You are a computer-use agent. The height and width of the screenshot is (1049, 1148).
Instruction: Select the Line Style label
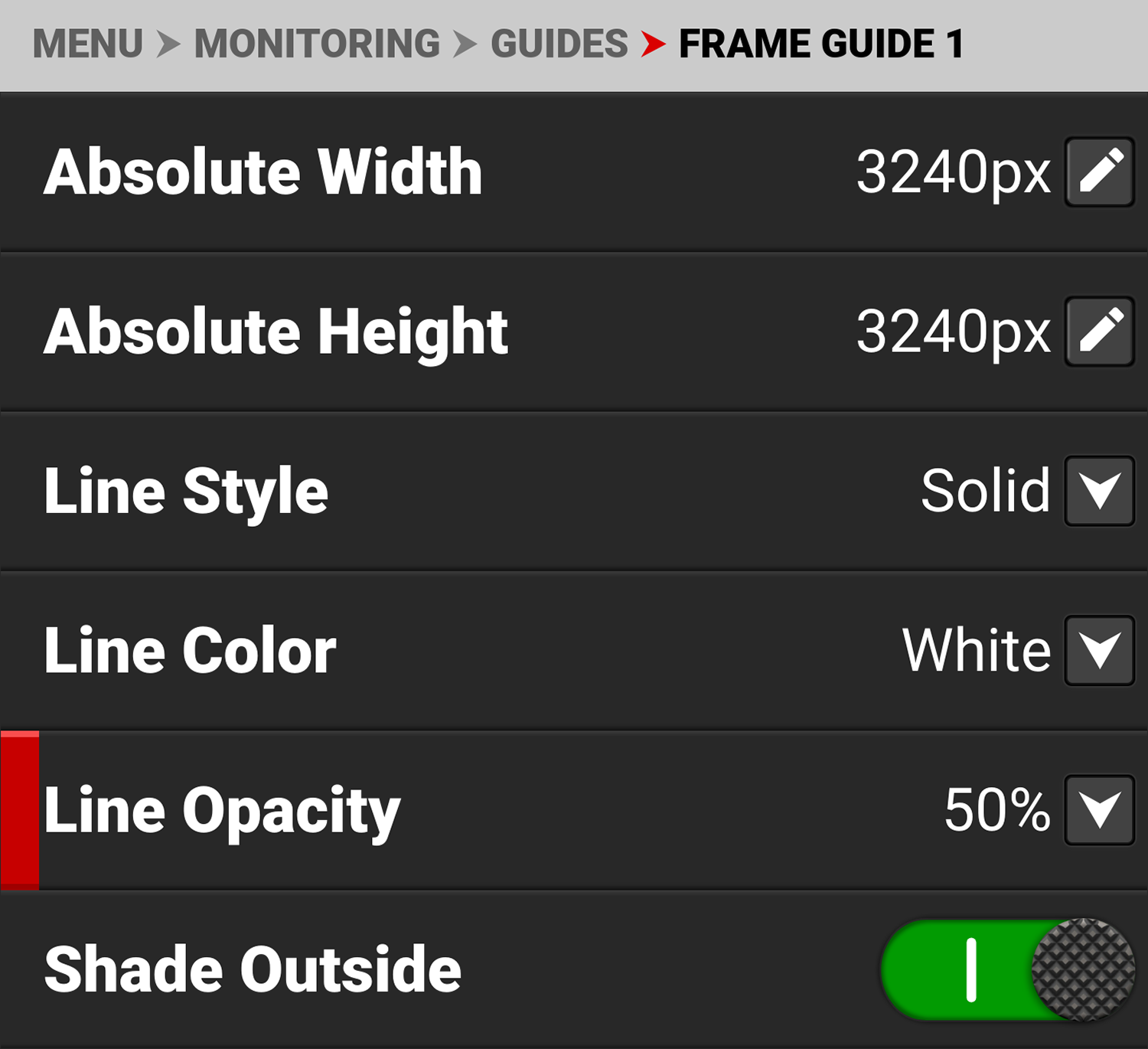click(x=186, y=491)
